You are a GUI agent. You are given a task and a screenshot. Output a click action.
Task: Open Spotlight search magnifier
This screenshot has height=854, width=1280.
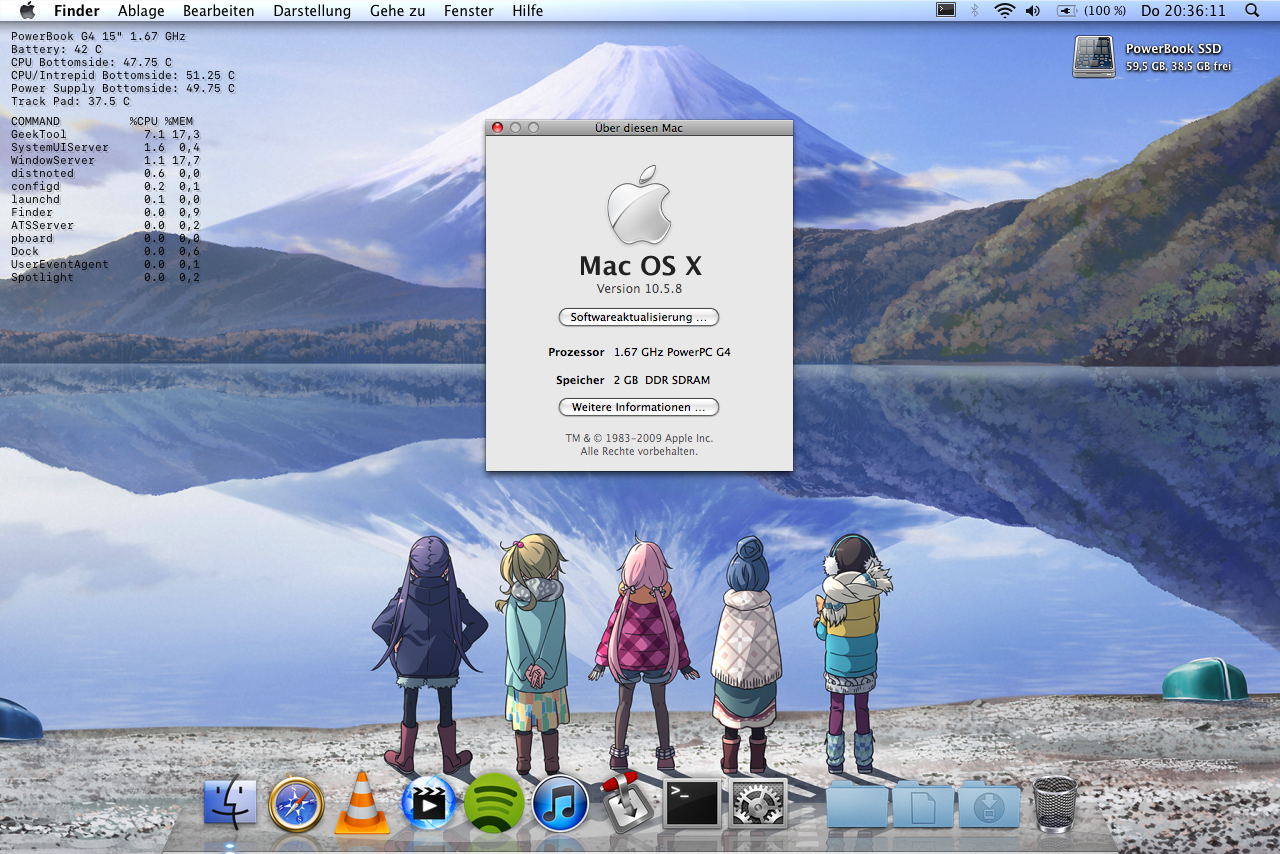point(1252,11)
